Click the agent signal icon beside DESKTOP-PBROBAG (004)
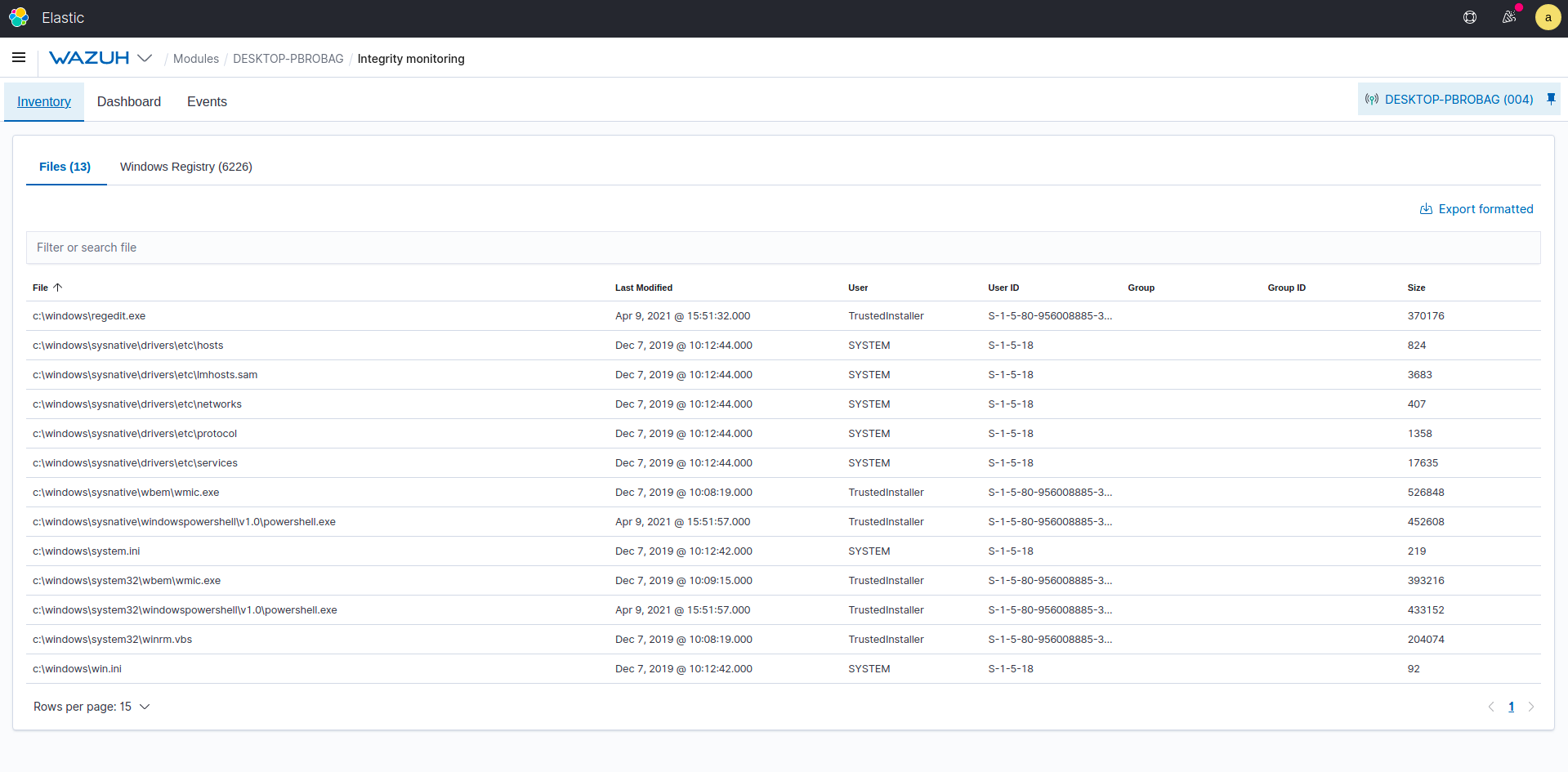Viewport: 1568px width, 772px height. pyautogui.click(x=1372, y=100)
